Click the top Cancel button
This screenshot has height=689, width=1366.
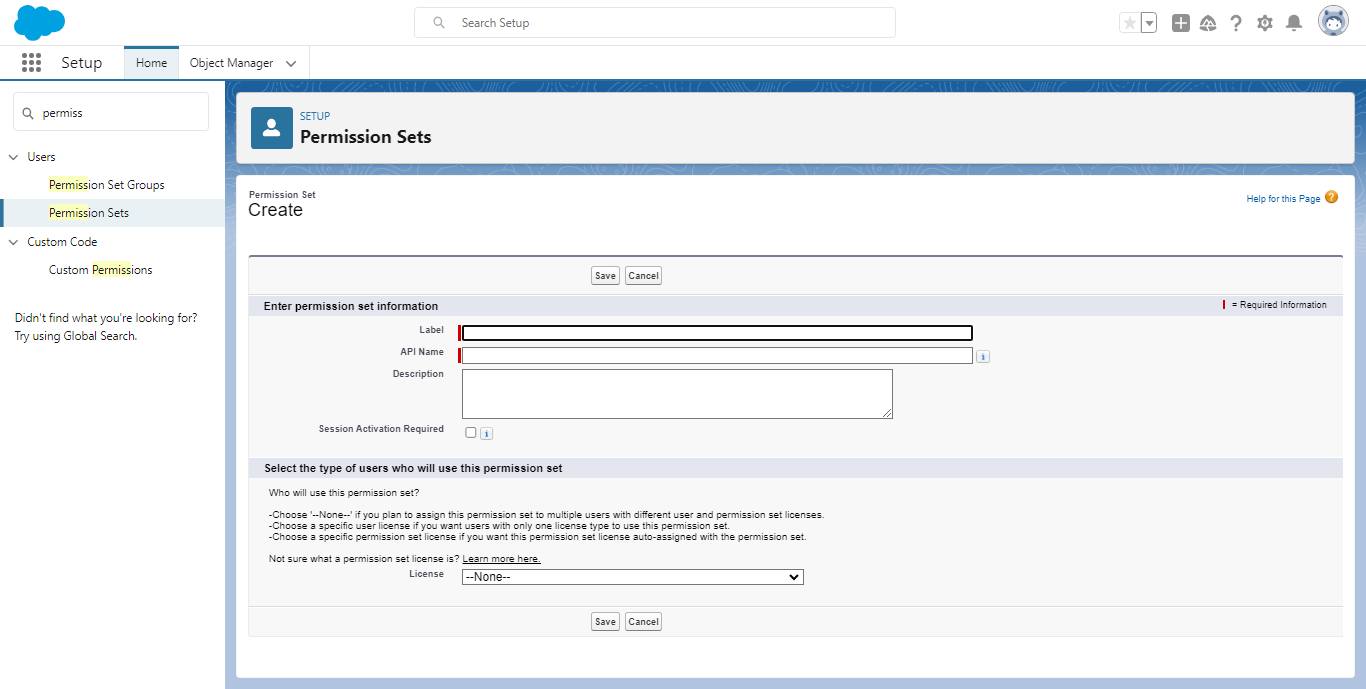(x=643, y=276)
